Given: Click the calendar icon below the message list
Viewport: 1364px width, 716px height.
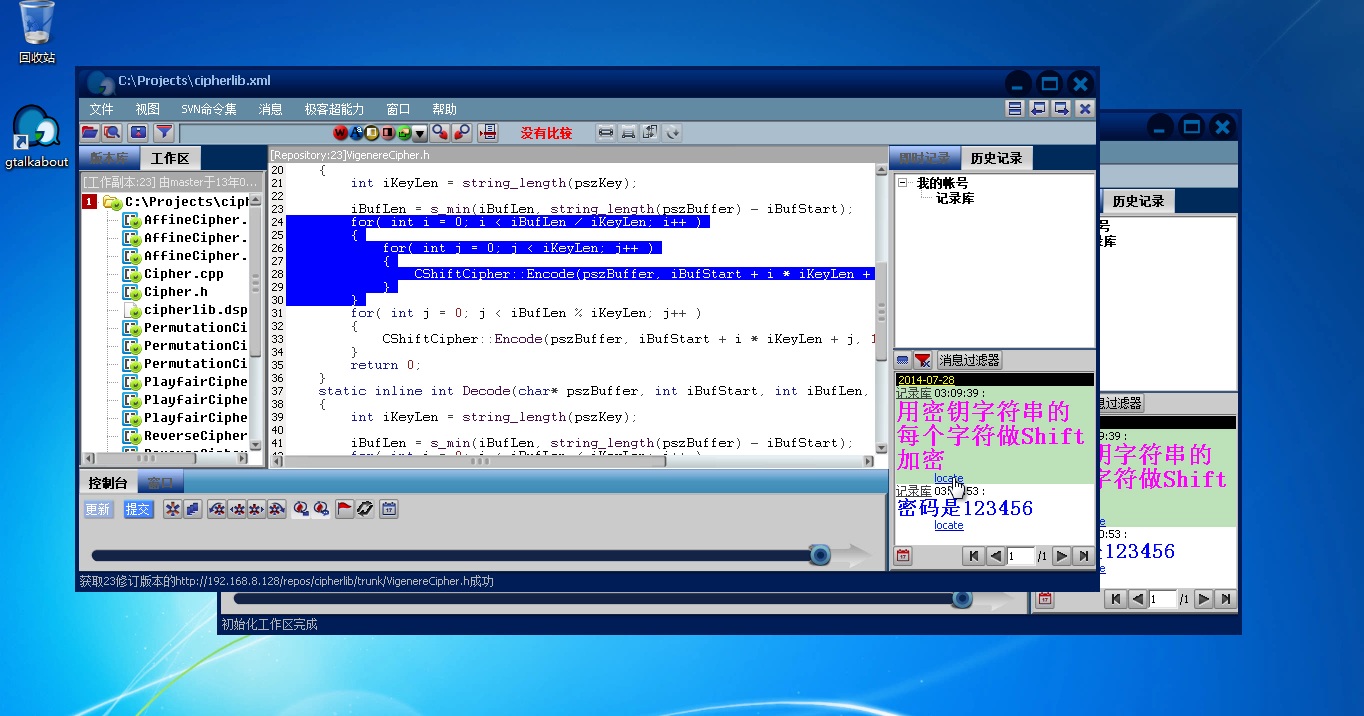Looking at the screenshot, I should tap(903, 556).
